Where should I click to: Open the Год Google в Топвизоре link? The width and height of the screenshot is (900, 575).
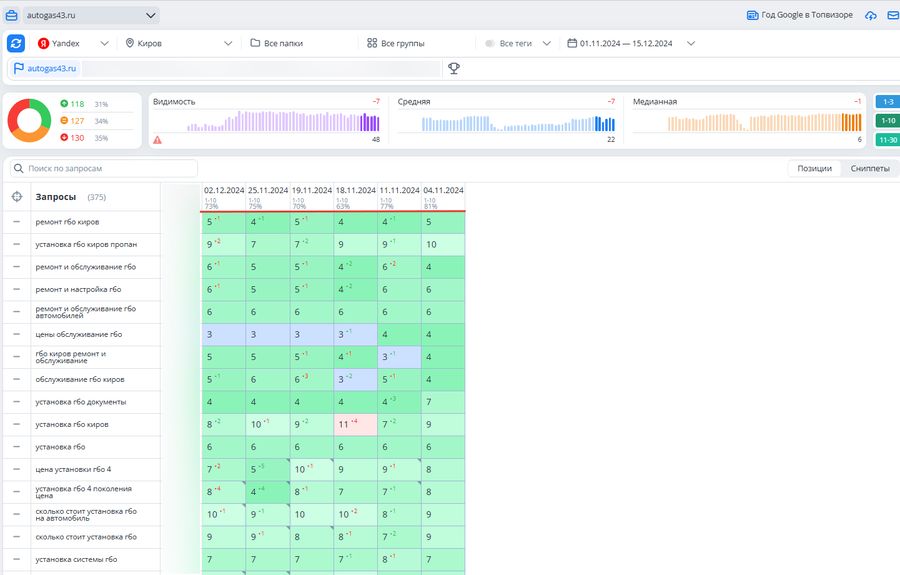(x=800, y=16)
